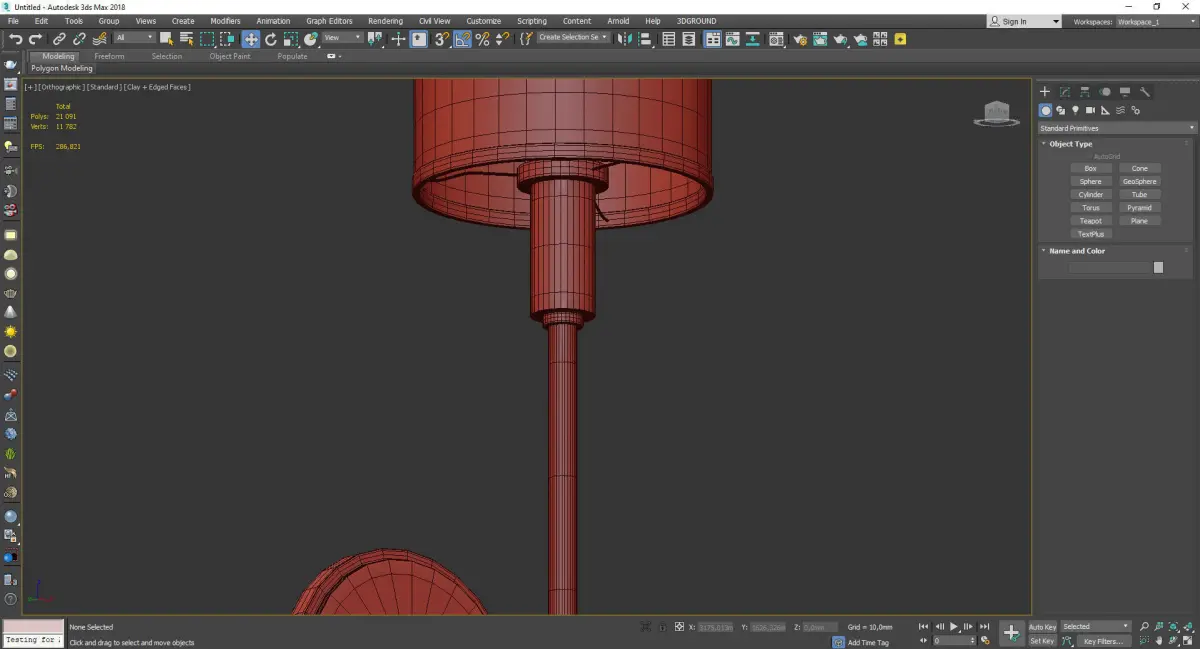Collapse the Name and Color rollout
The width and height of the screenshot is (1200, 649).
tap(1076, 251)
